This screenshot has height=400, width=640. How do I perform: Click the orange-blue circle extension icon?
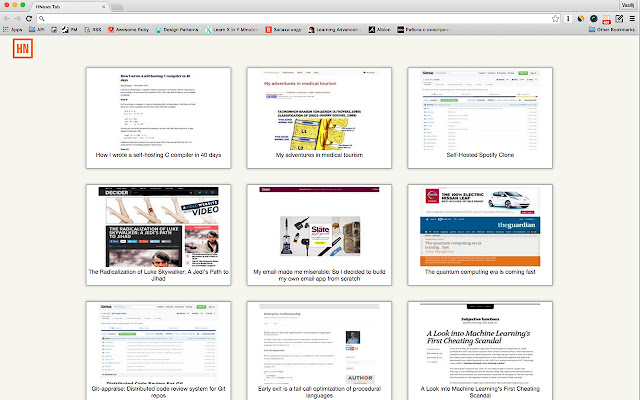pos(580,18)
